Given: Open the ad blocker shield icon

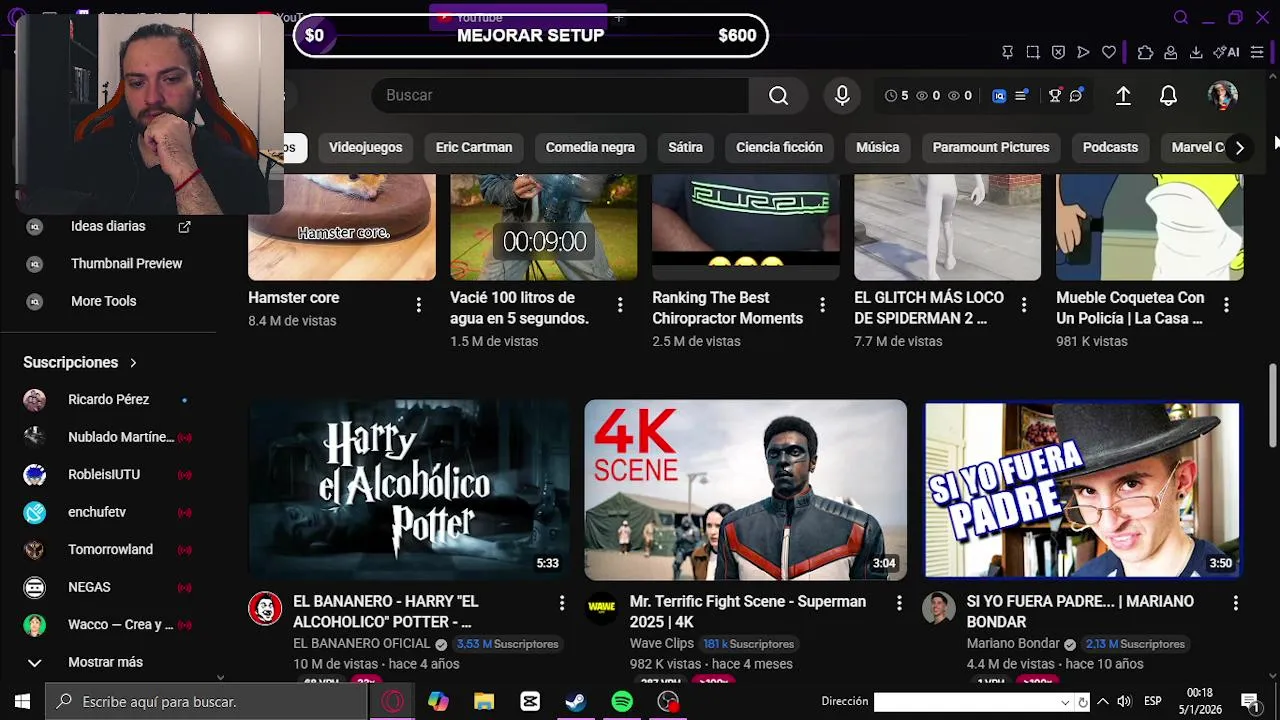Looking at the screenshot, I should coord(1058,52).
